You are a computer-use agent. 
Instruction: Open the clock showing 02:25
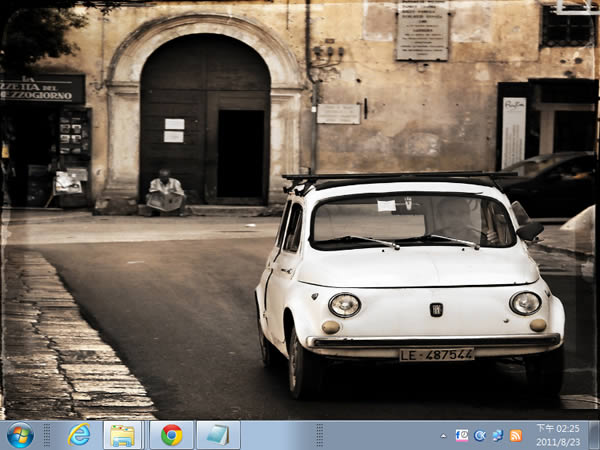coord(557,435)
